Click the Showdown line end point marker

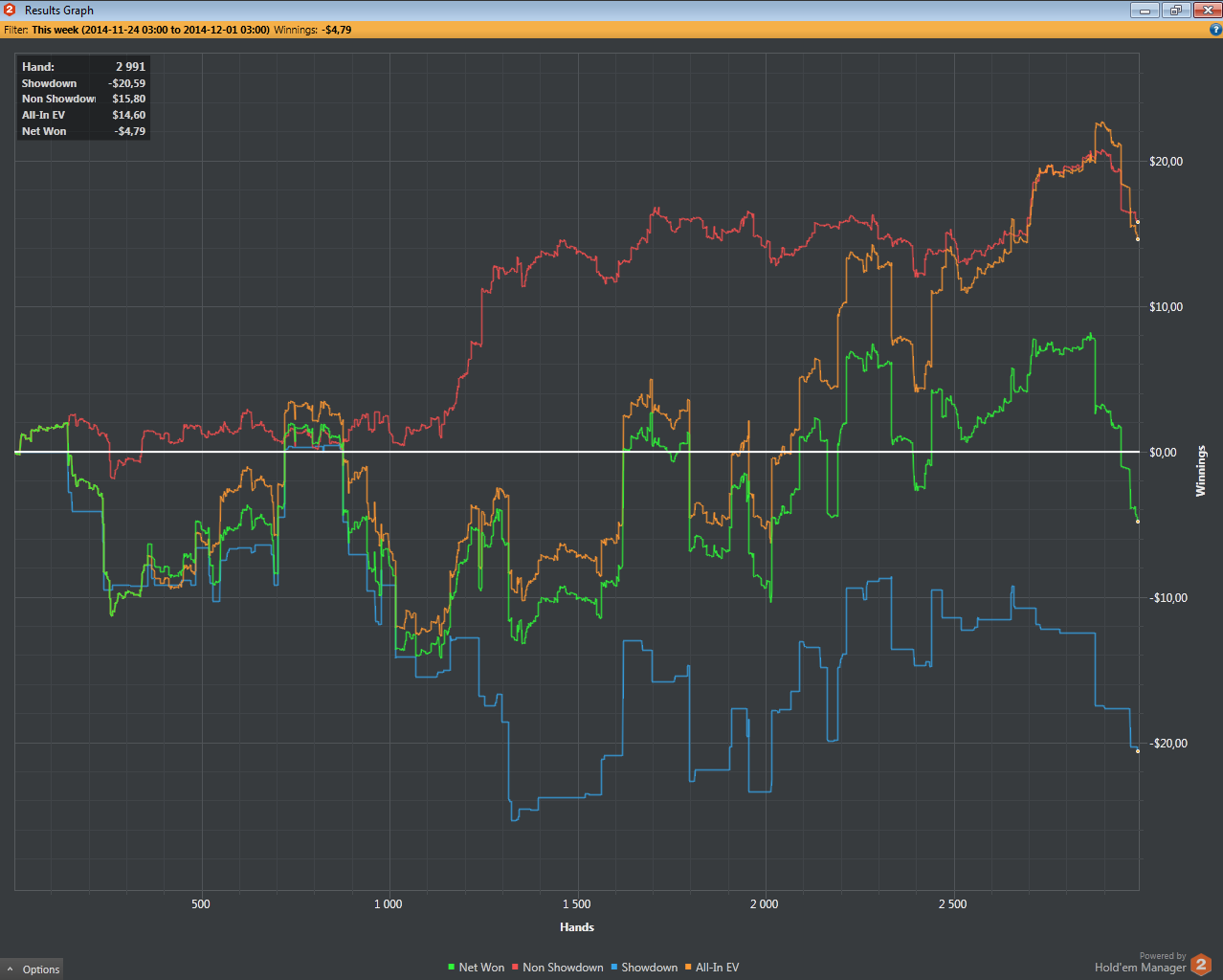coord(1138,751)
